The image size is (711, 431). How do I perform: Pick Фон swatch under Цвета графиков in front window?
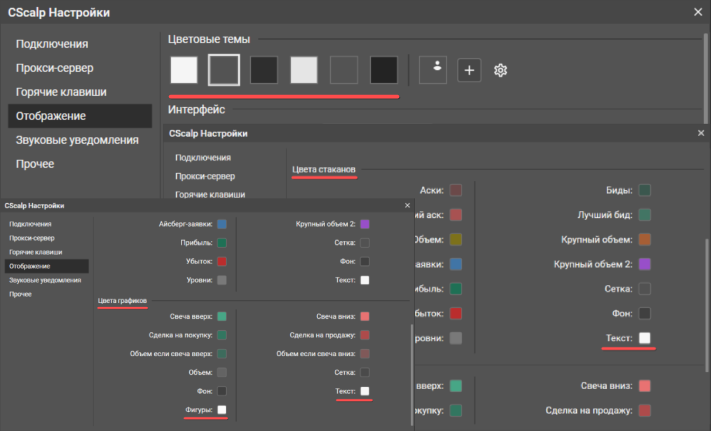pyautogui.click(x=222, y=391)
